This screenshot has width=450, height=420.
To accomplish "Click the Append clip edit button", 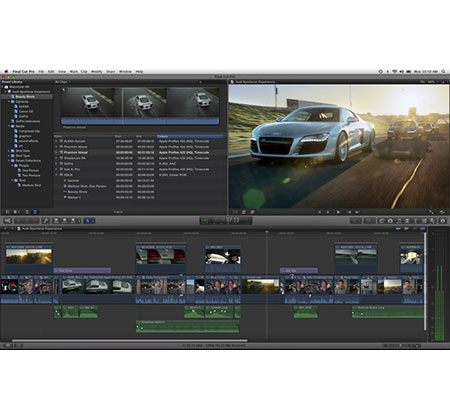I will click(x=73, y=221).
